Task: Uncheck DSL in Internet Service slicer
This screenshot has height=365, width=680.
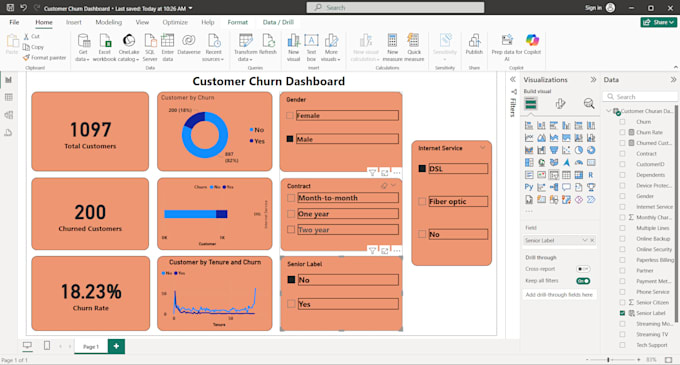Action: (422, 168)
